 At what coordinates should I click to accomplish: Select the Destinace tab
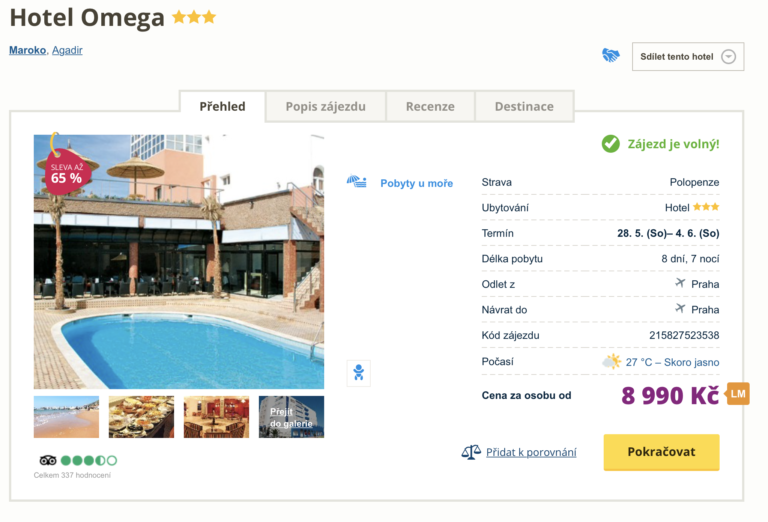coord(523,106)
